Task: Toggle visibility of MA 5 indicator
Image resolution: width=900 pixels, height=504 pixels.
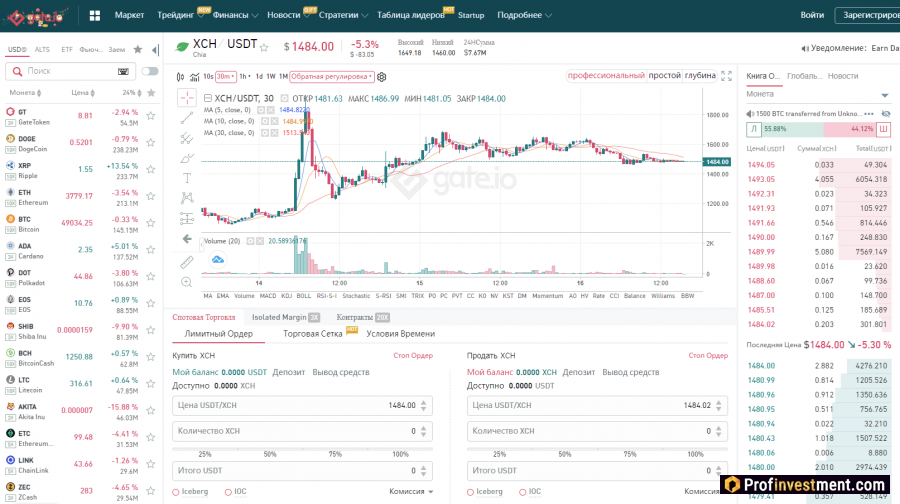Action: coord(261,110)
